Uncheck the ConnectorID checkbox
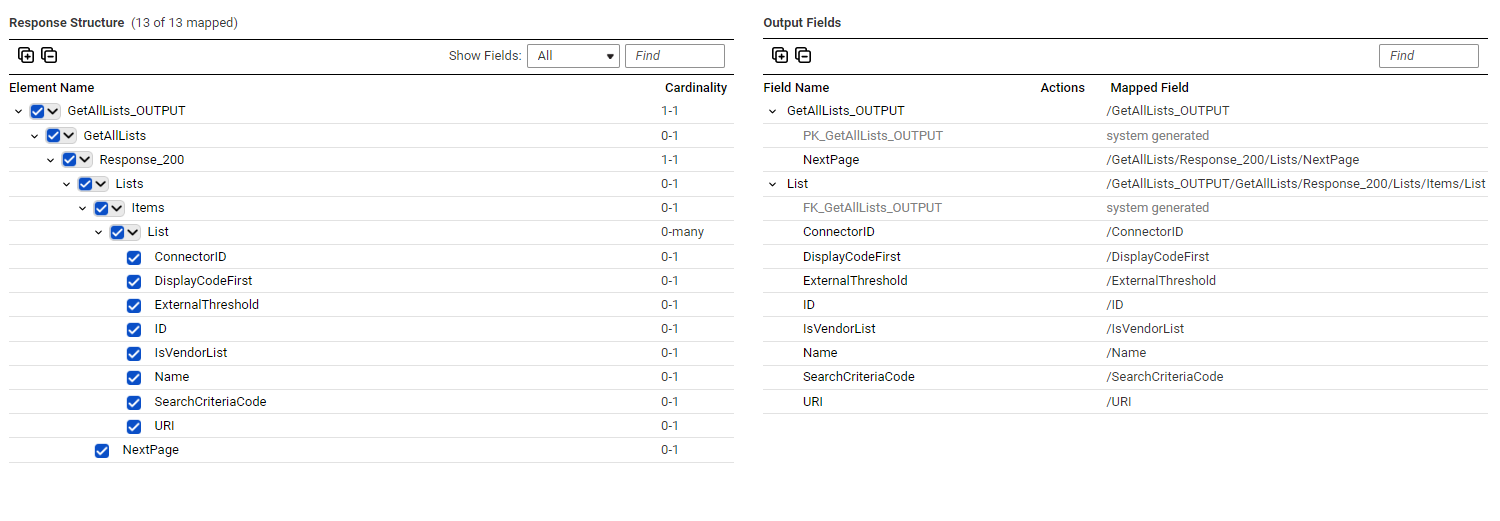This screenshot has height=521, width=1500. (x=134, y=257)
